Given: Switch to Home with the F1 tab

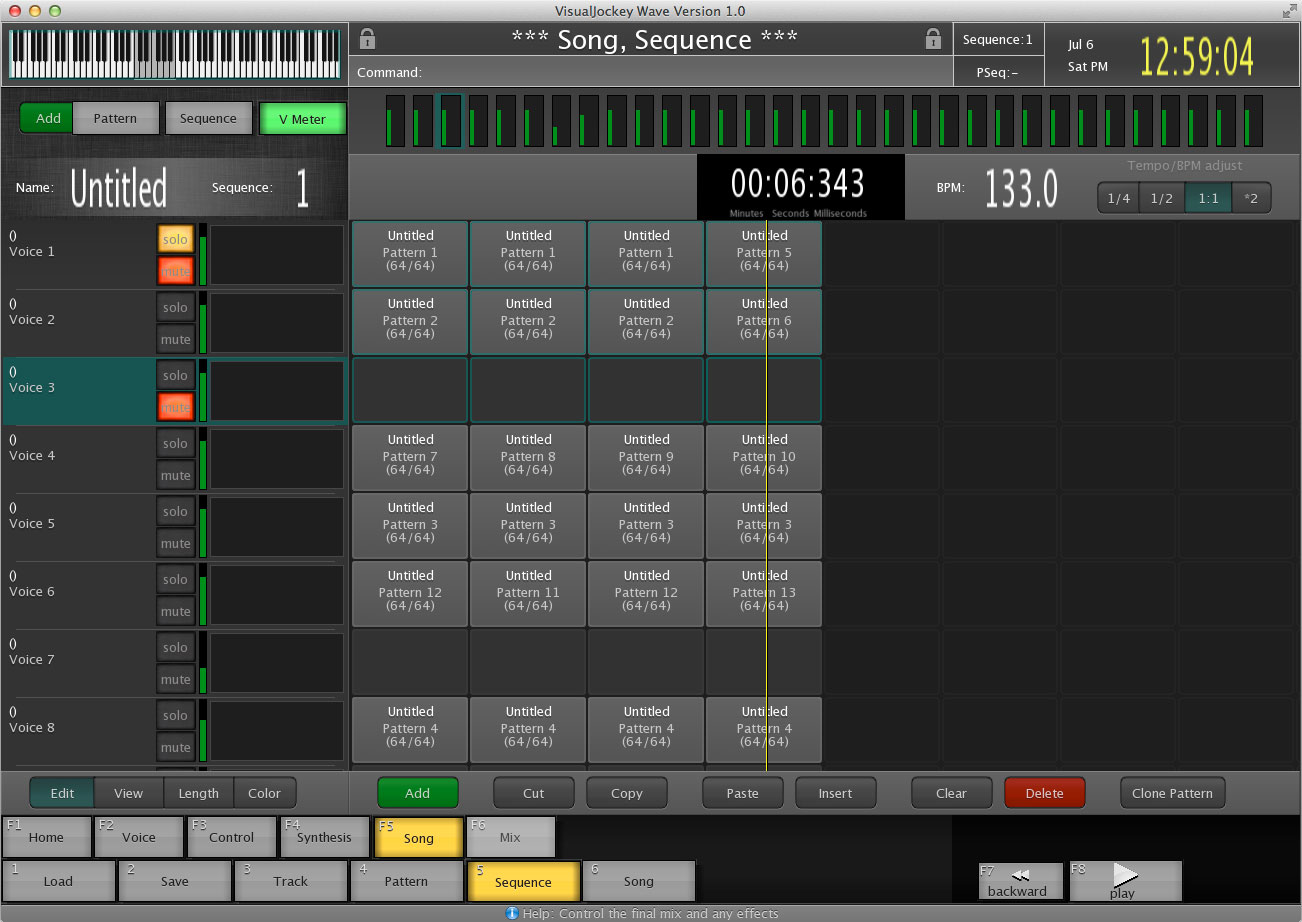Looking at the screenshot, I should (47, 837).
